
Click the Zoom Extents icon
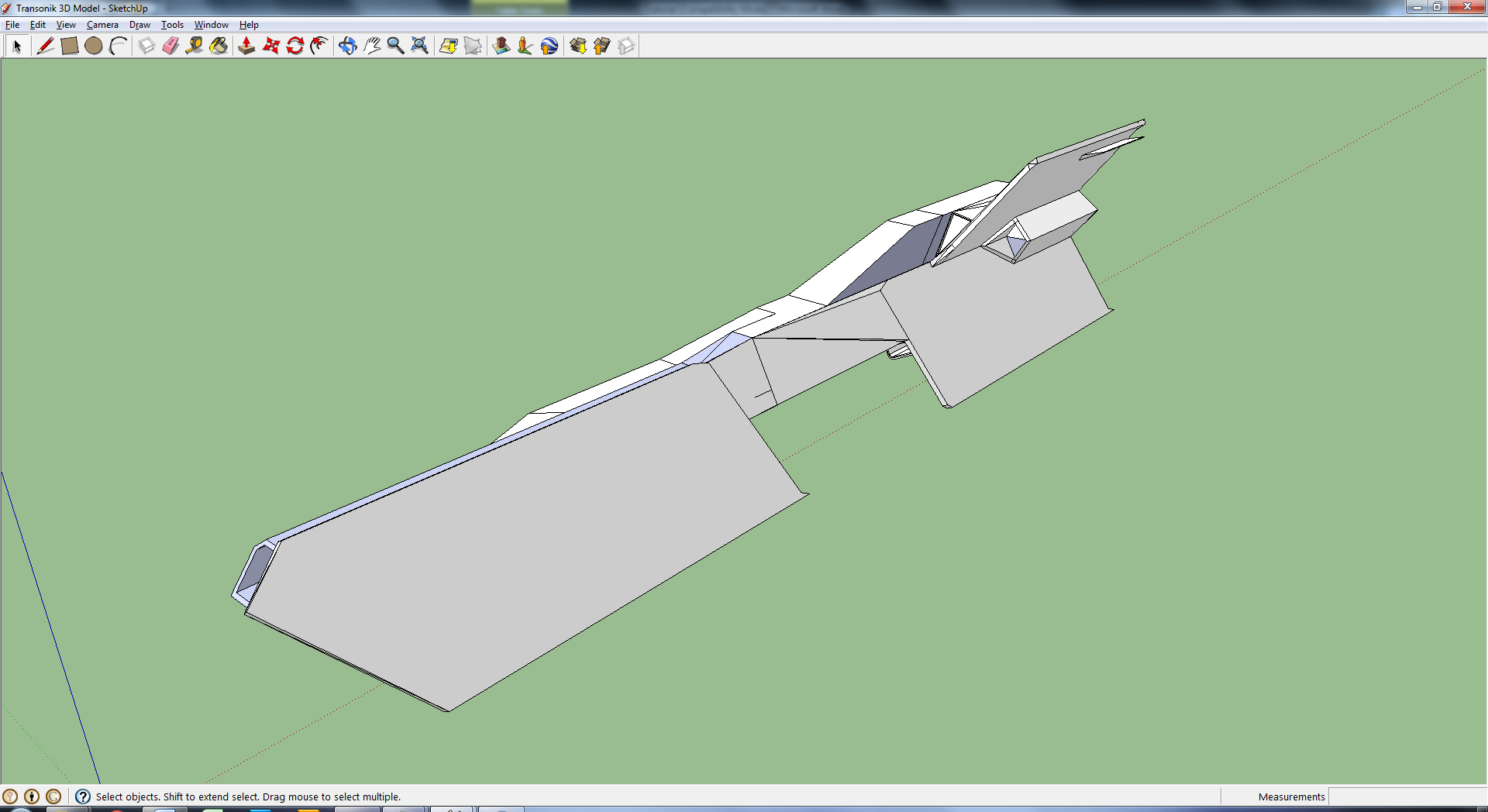(419, 46)
